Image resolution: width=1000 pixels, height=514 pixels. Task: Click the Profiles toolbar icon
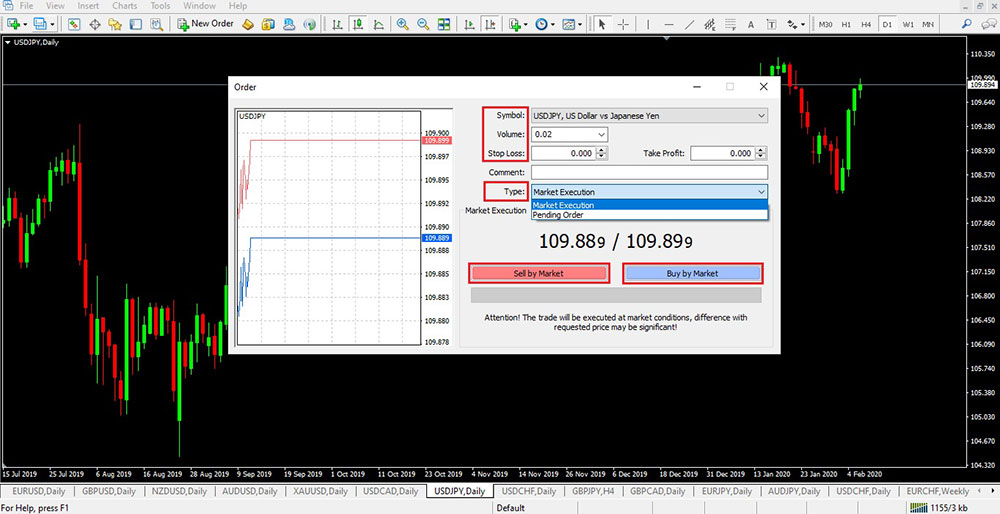[41, 24]
